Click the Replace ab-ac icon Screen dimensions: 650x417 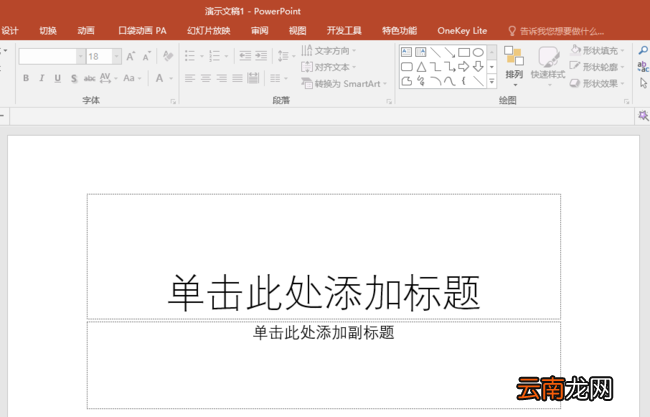(x=643, y=66)
